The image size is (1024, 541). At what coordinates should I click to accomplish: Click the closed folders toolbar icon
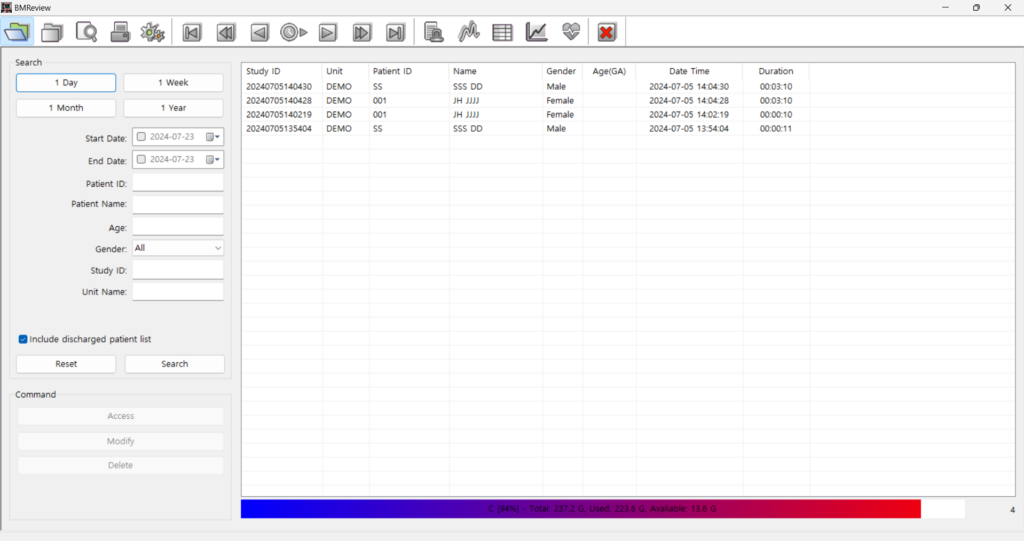[x=52, y=31]
